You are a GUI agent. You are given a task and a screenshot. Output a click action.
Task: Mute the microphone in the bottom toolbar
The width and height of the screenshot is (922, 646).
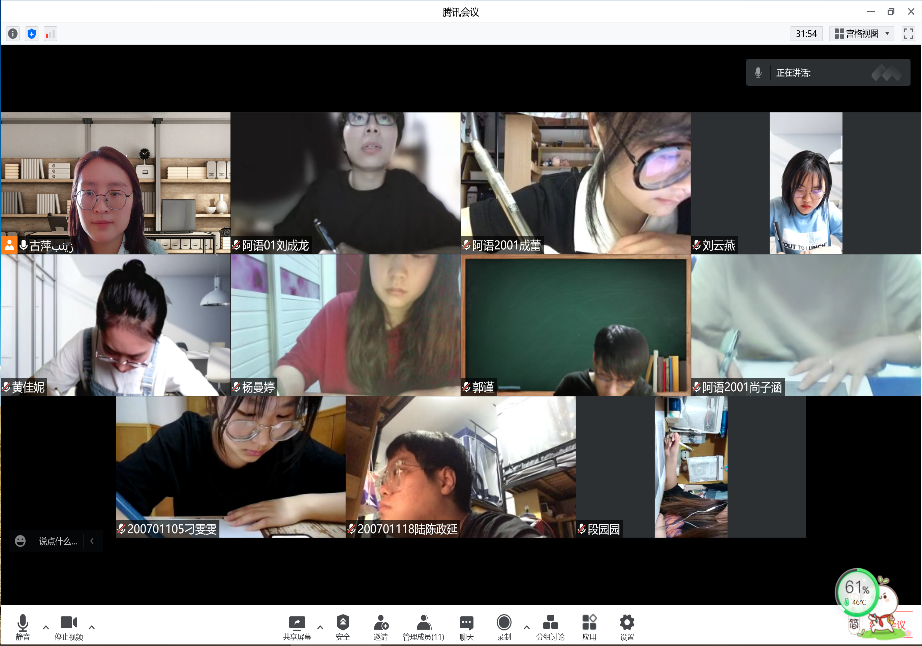click(22, 624)
